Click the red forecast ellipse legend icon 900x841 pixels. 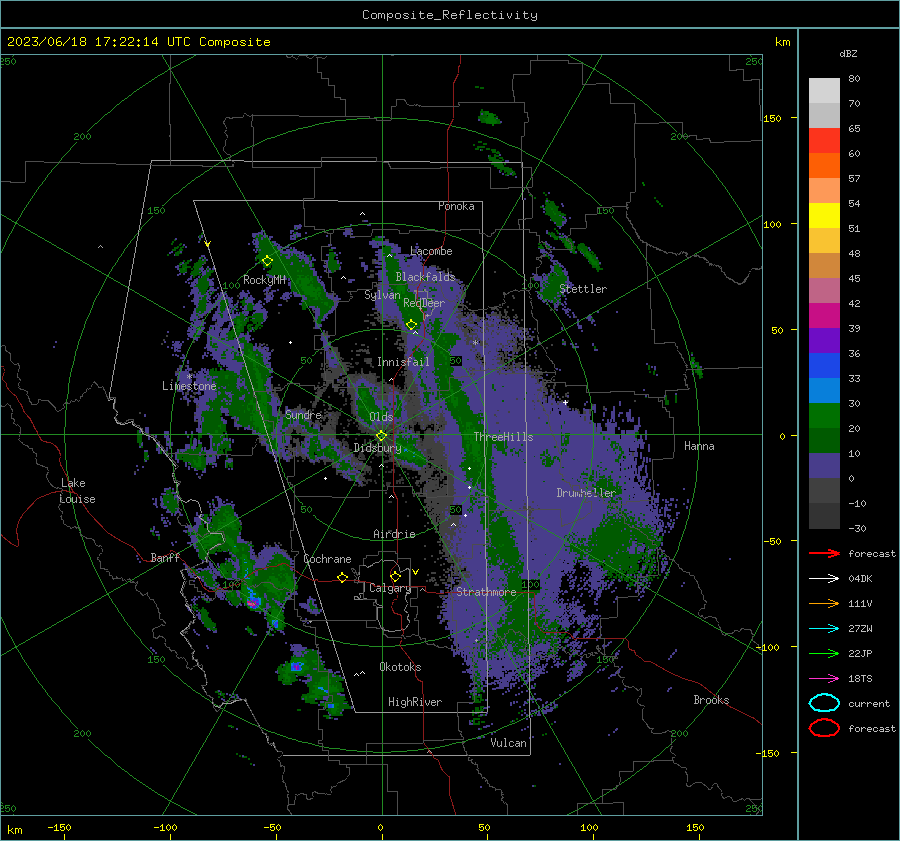point(824,728)
